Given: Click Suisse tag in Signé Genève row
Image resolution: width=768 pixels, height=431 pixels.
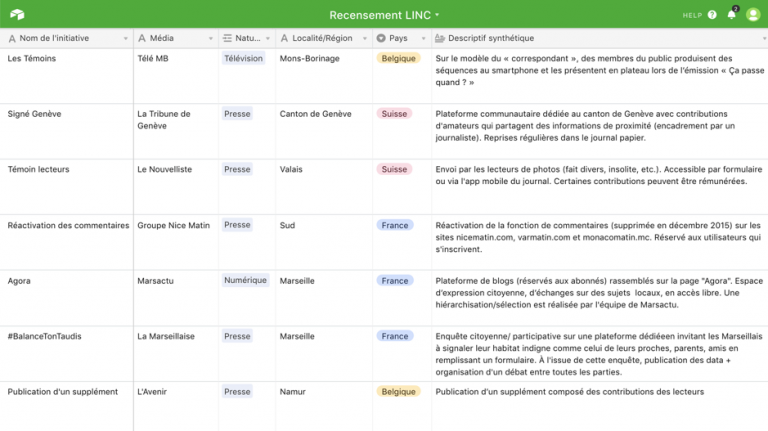Looking at the screenshot, I should (x=394, y=114).
